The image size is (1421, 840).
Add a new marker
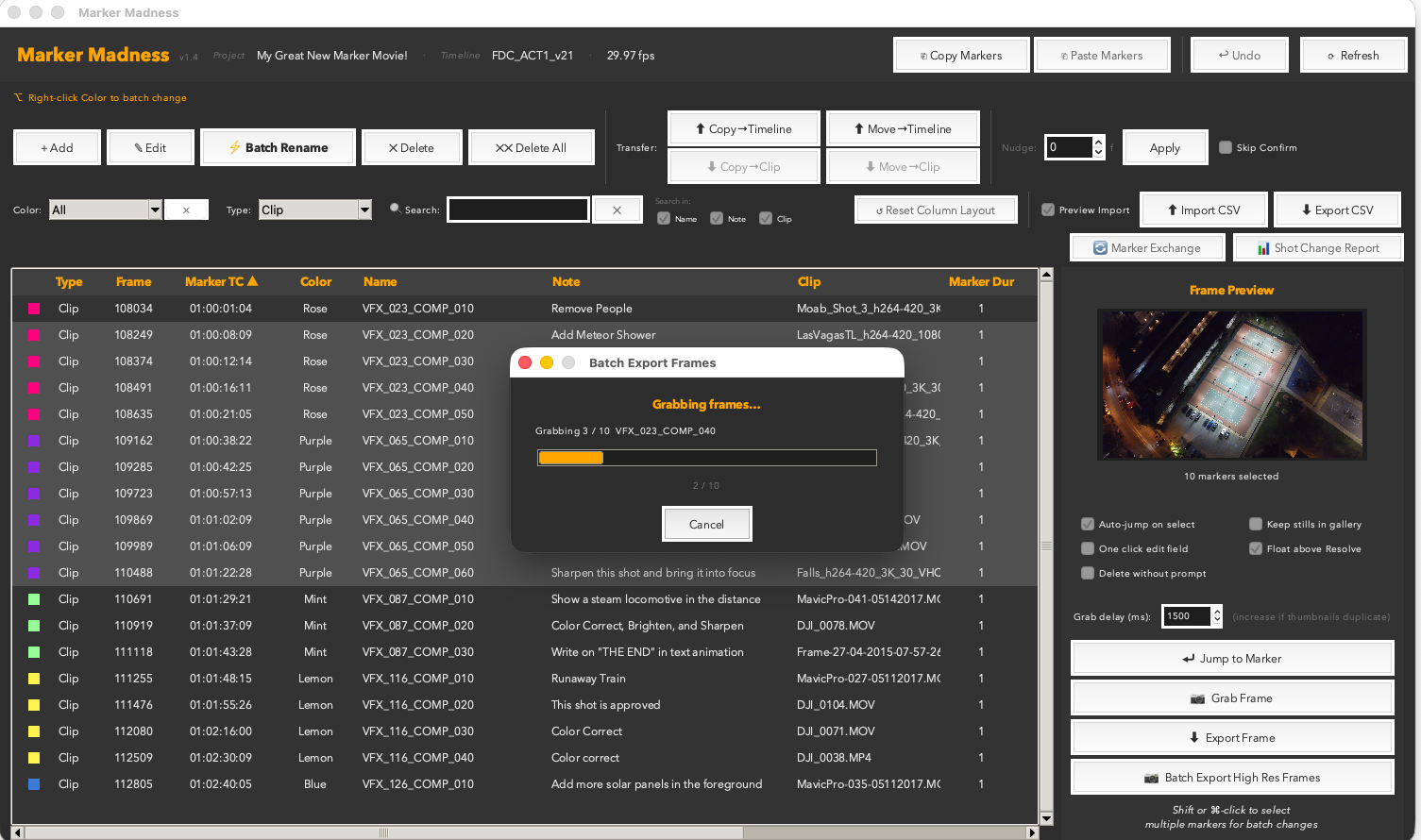click(57, 147)
